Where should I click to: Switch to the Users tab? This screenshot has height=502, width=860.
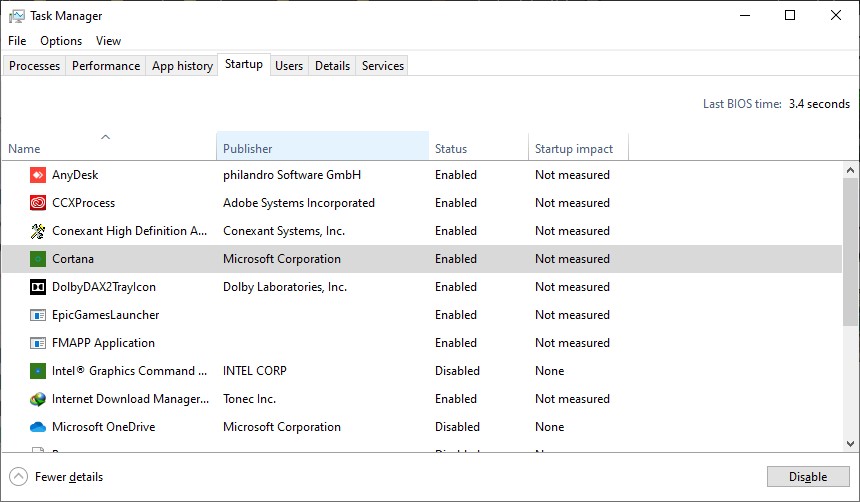289,66
